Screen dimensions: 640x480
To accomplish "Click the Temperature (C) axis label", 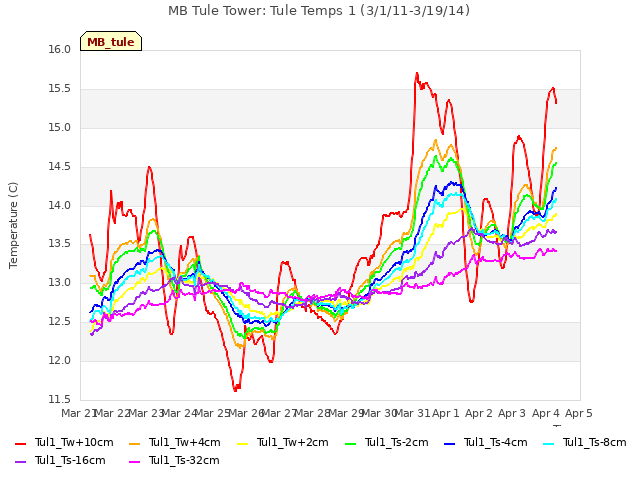I will click(13, 225).
